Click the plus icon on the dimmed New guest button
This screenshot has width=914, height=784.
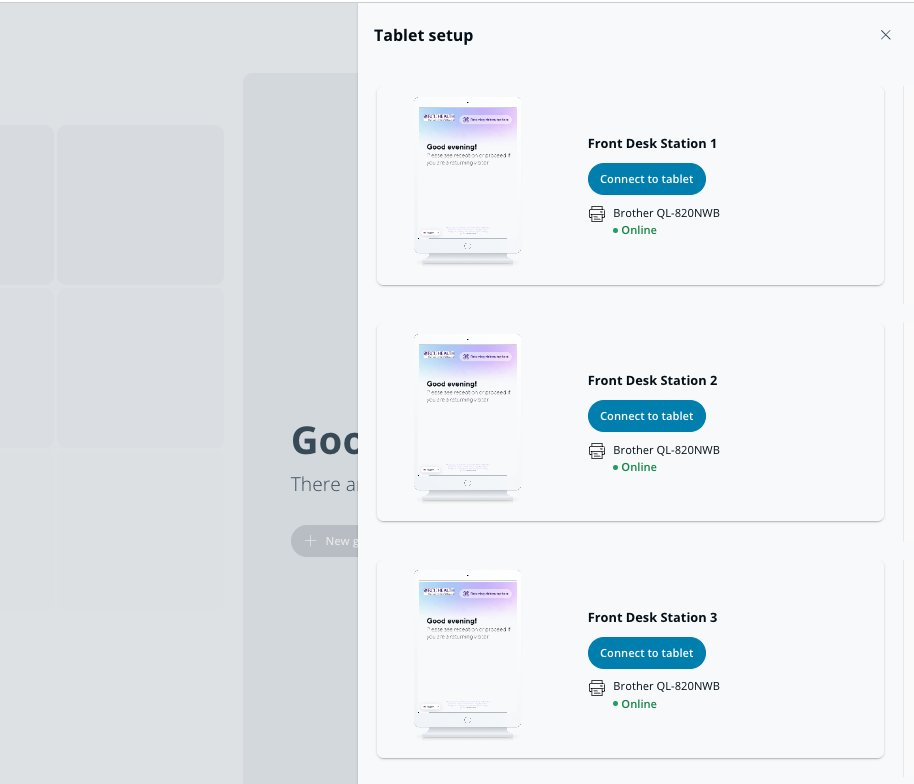pyautogui.click(x=310, y=541)
